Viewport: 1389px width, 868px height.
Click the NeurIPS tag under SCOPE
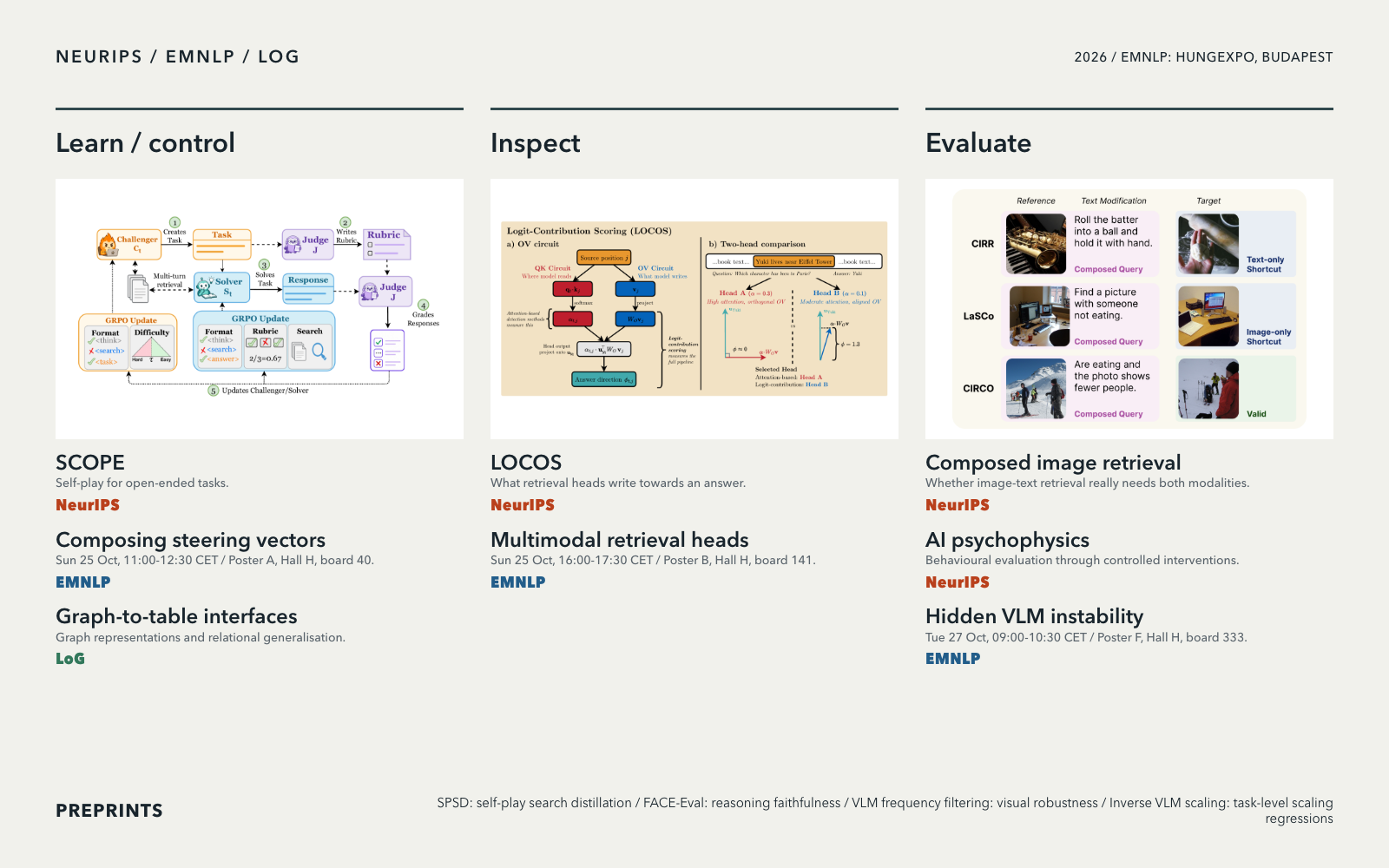(88, 505)
